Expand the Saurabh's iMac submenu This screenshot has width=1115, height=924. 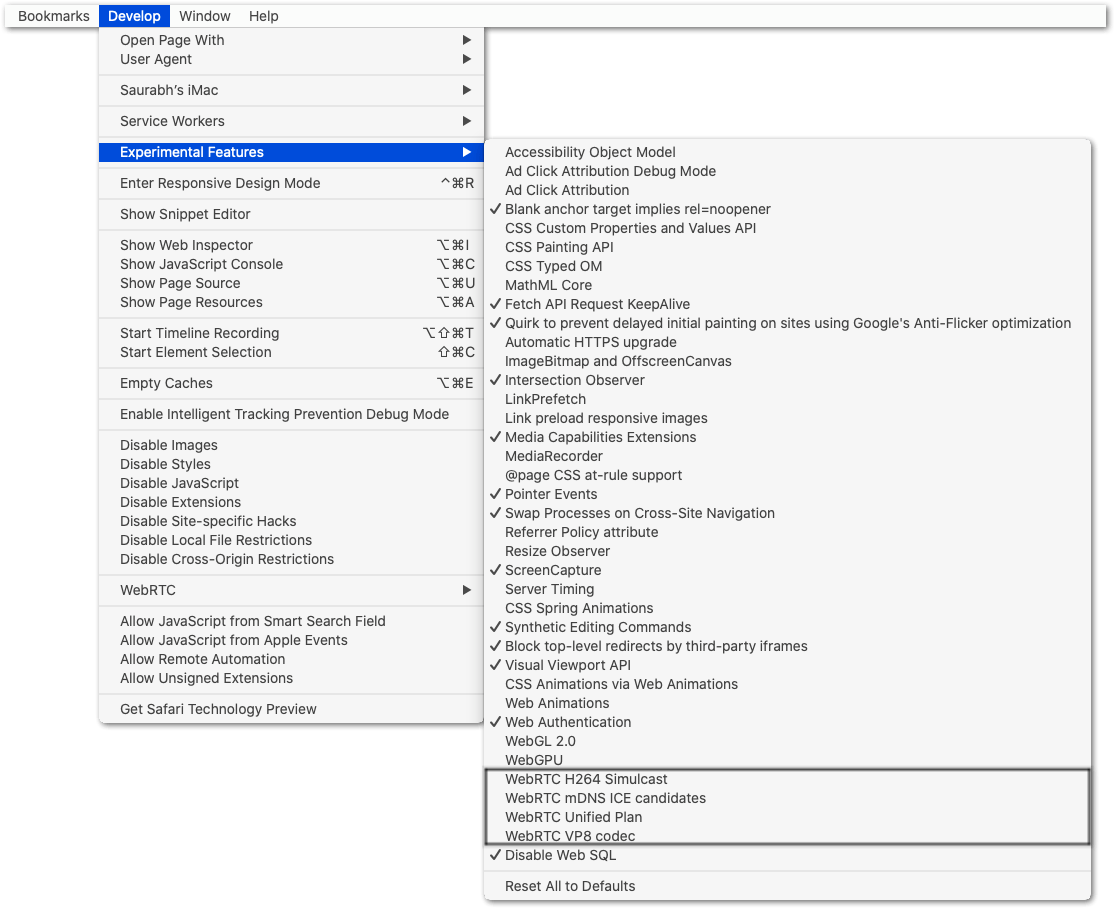tap(292, 90)
